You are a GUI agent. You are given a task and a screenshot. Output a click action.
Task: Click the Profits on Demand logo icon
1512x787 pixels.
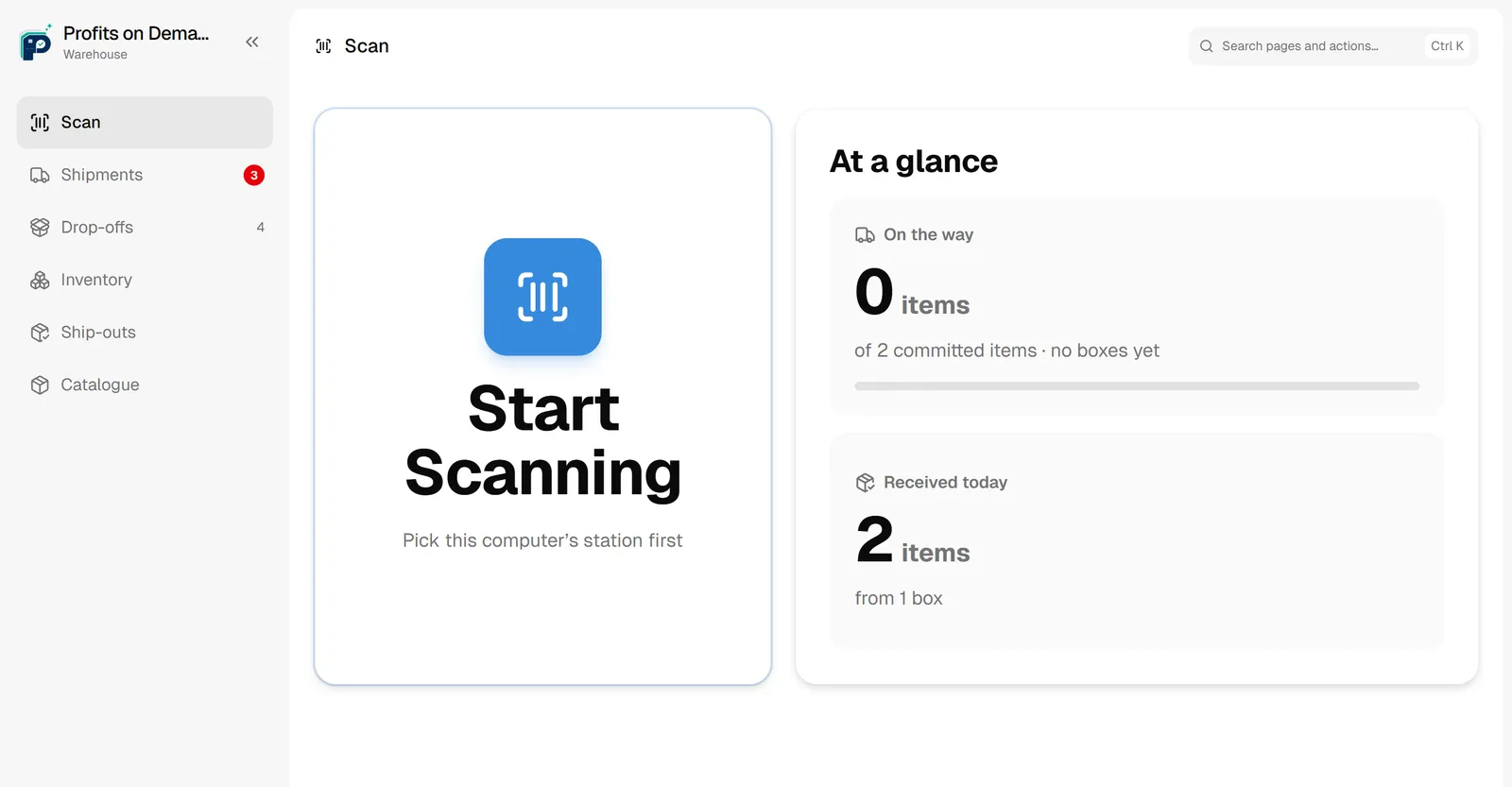[36, 43]
